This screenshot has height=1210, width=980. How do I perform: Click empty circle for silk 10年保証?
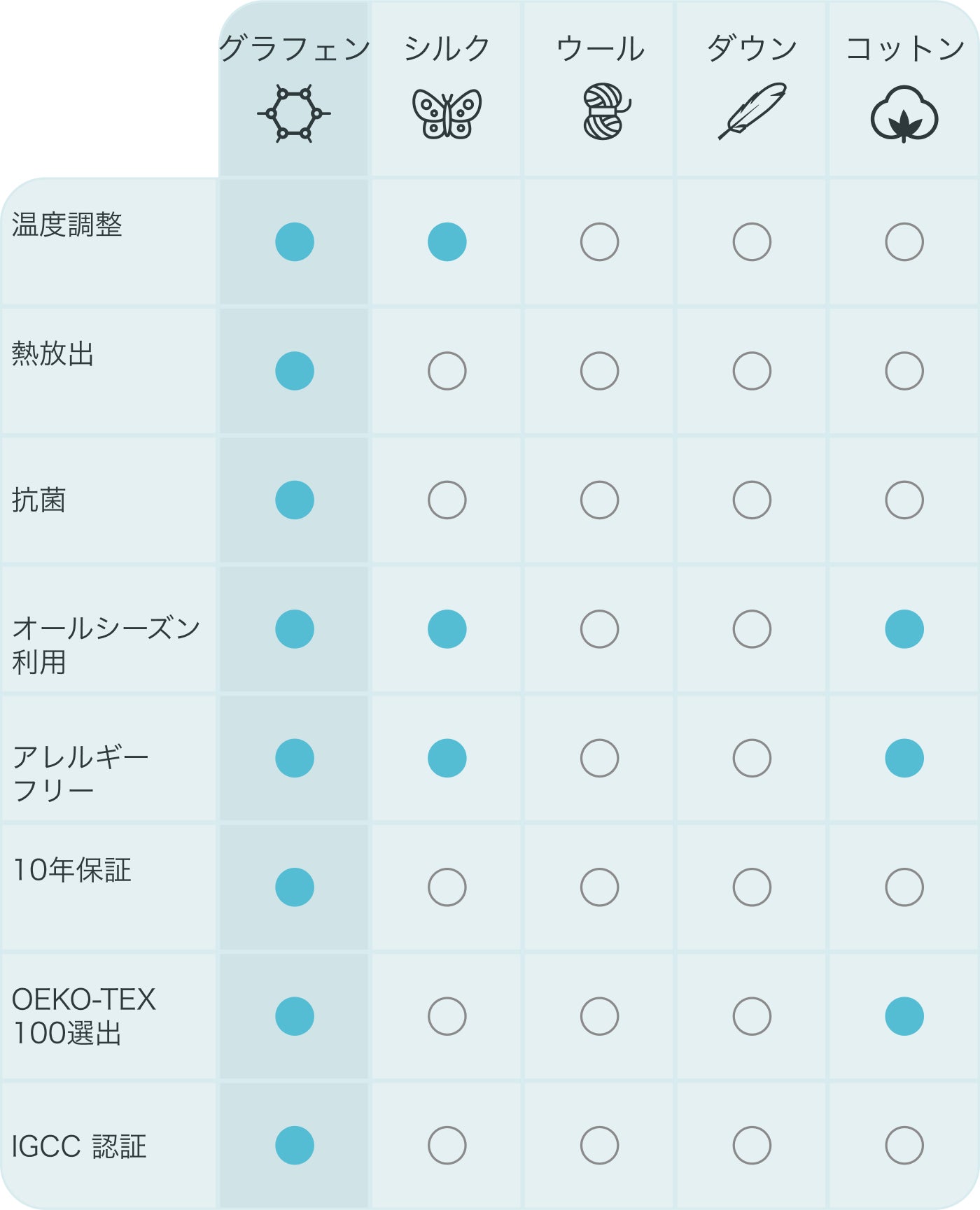click(x=447, y=887)
